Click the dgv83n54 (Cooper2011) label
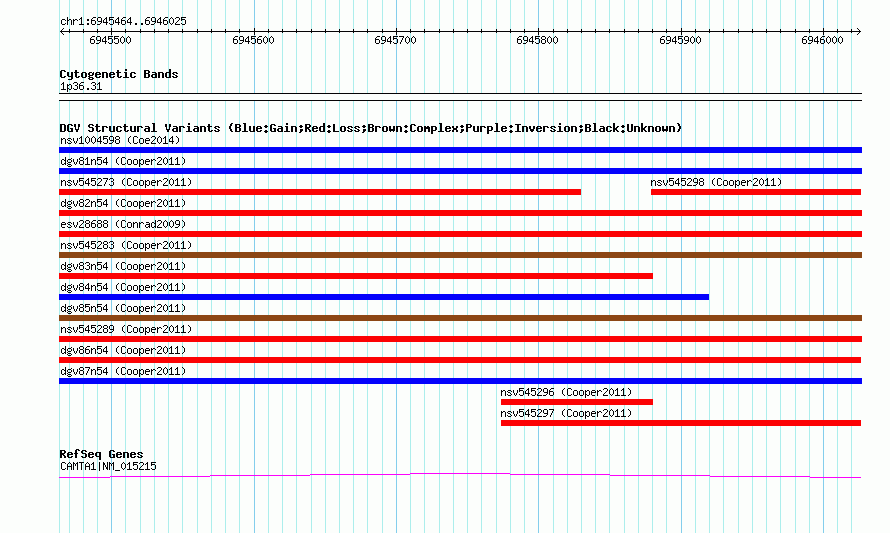The image size is (890, 533). click(123, 266)
